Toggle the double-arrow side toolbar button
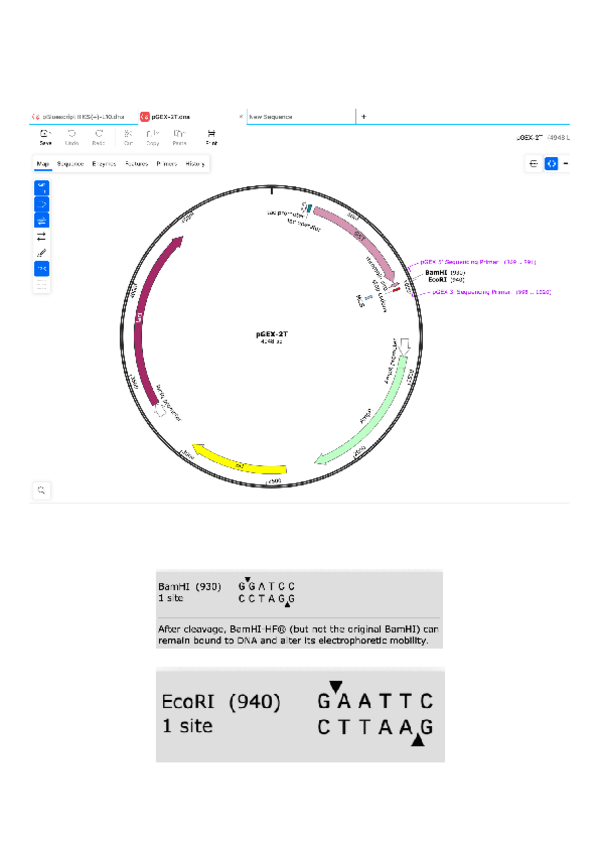 (42, 236)
